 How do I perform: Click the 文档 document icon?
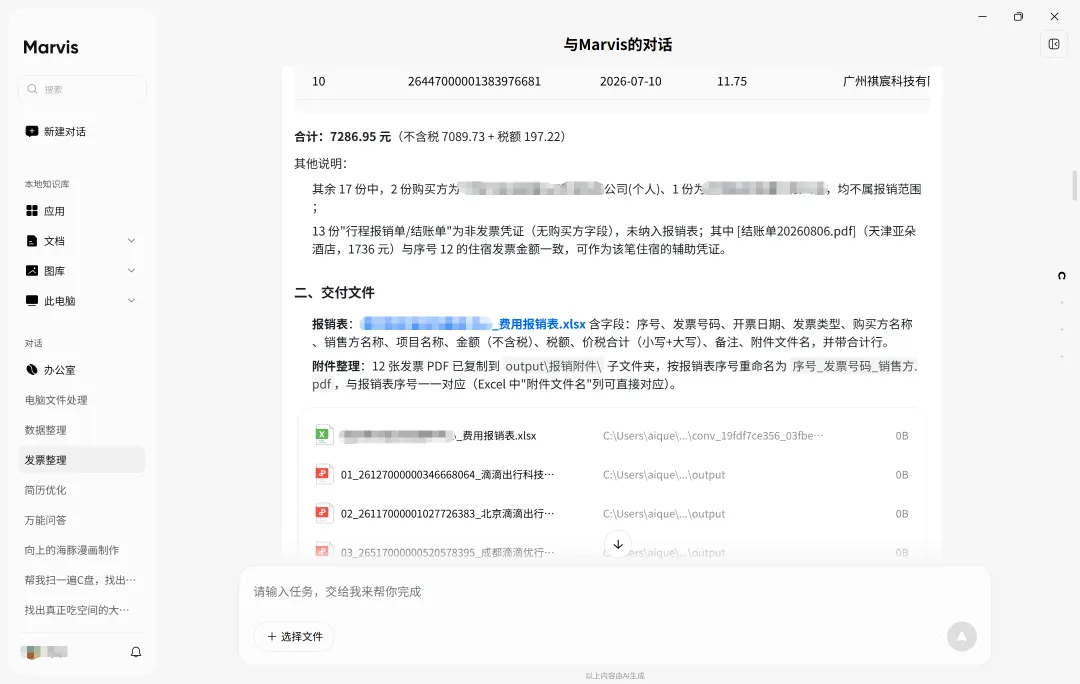pyautogui.click(x=32, y=240)
